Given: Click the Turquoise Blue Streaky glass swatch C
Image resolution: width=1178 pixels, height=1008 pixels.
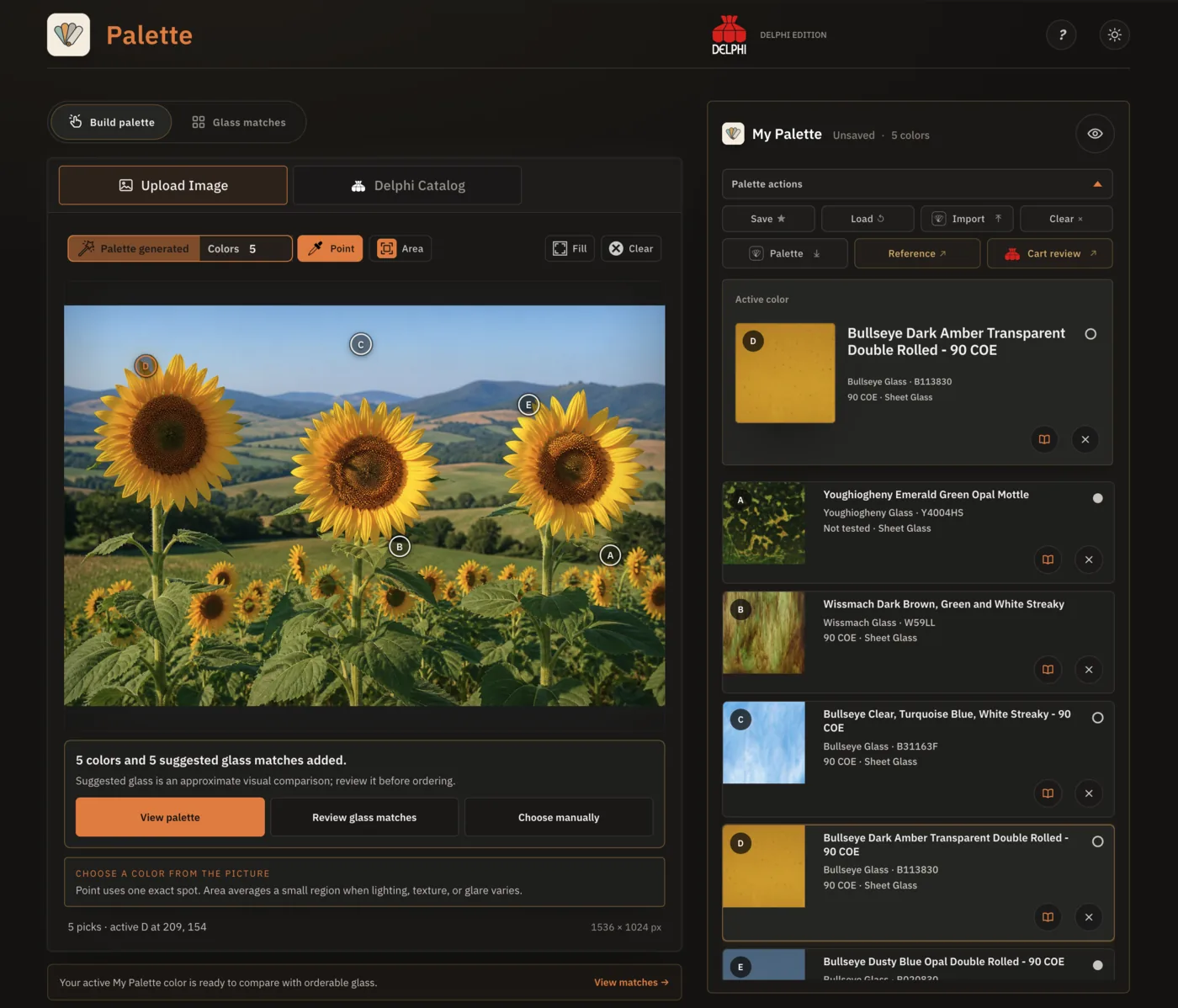Looking at the screenshot, I should 764,743.
